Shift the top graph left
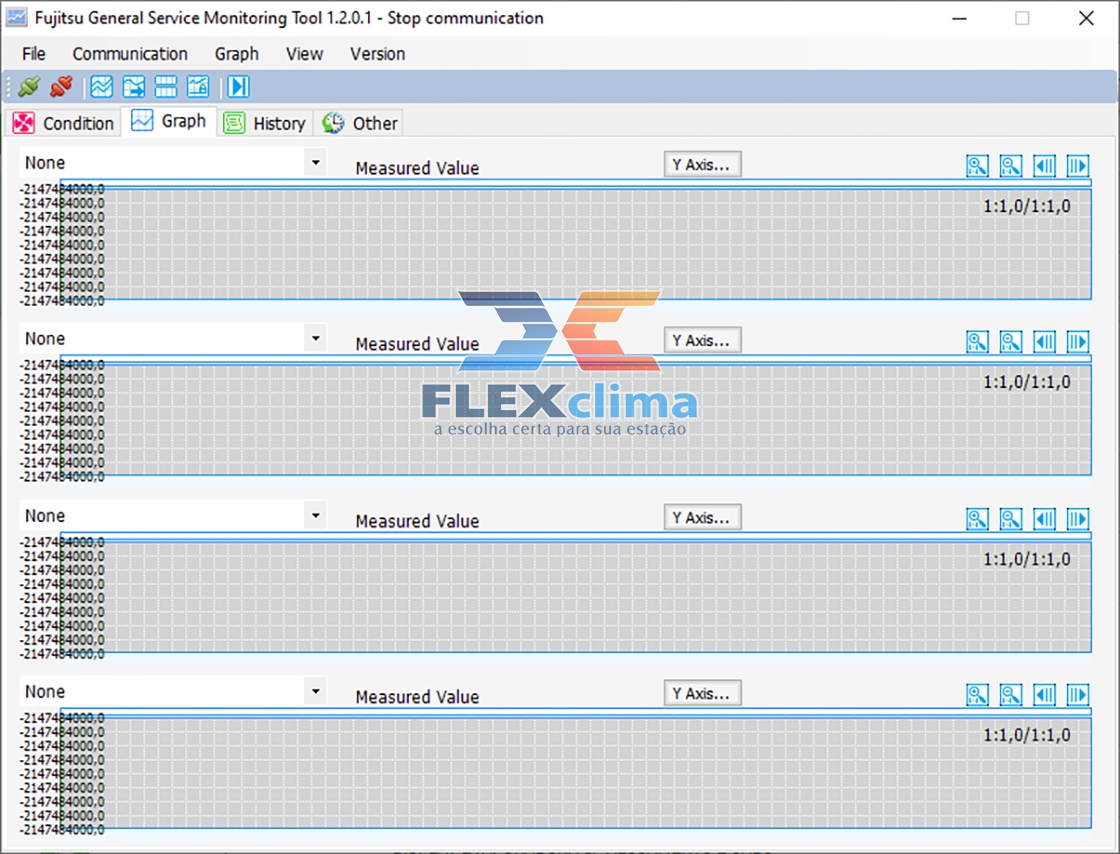Screen dimensions: 1120x854 [1044, 166]
